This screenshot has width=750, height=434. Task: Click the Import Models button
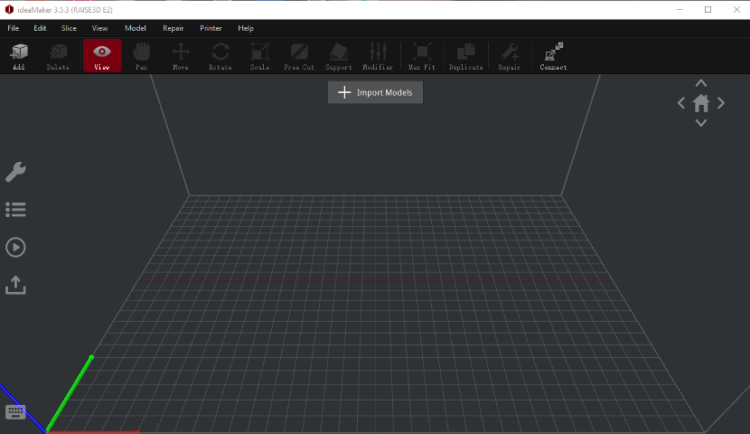click(x=376, y=92)
